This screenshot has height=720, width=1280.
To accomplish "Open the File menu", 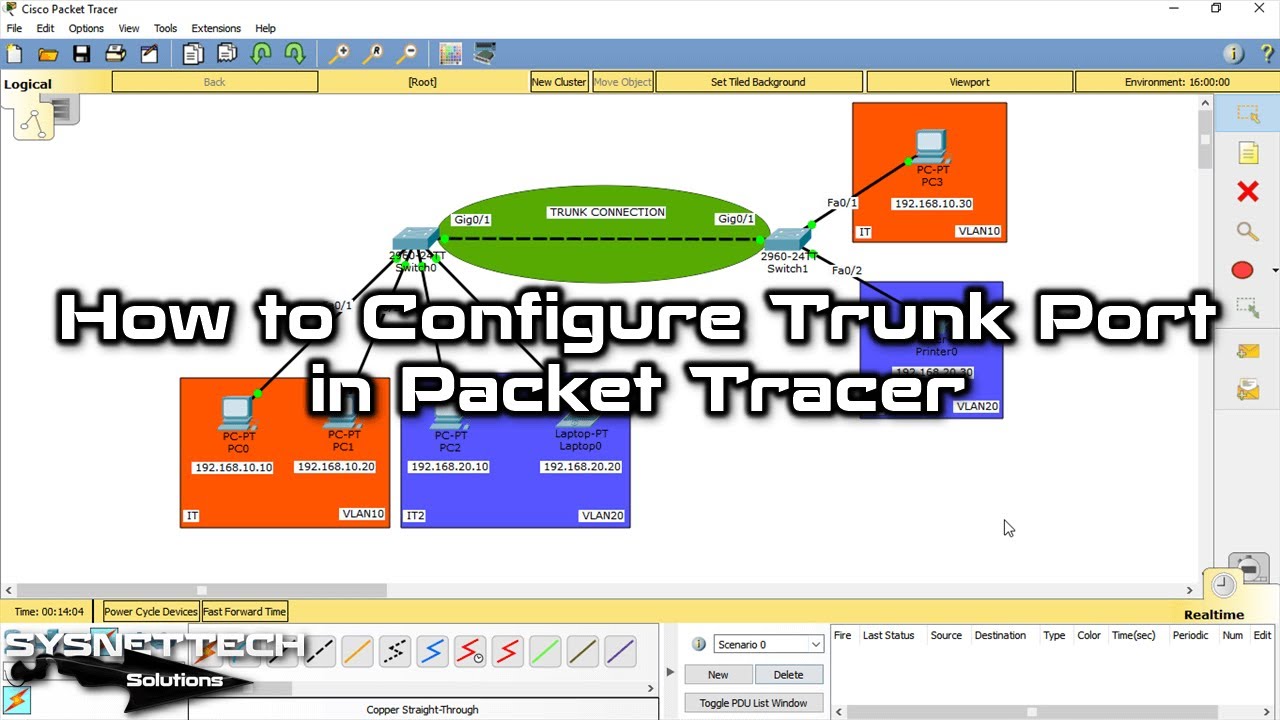I will pos(14,28).
